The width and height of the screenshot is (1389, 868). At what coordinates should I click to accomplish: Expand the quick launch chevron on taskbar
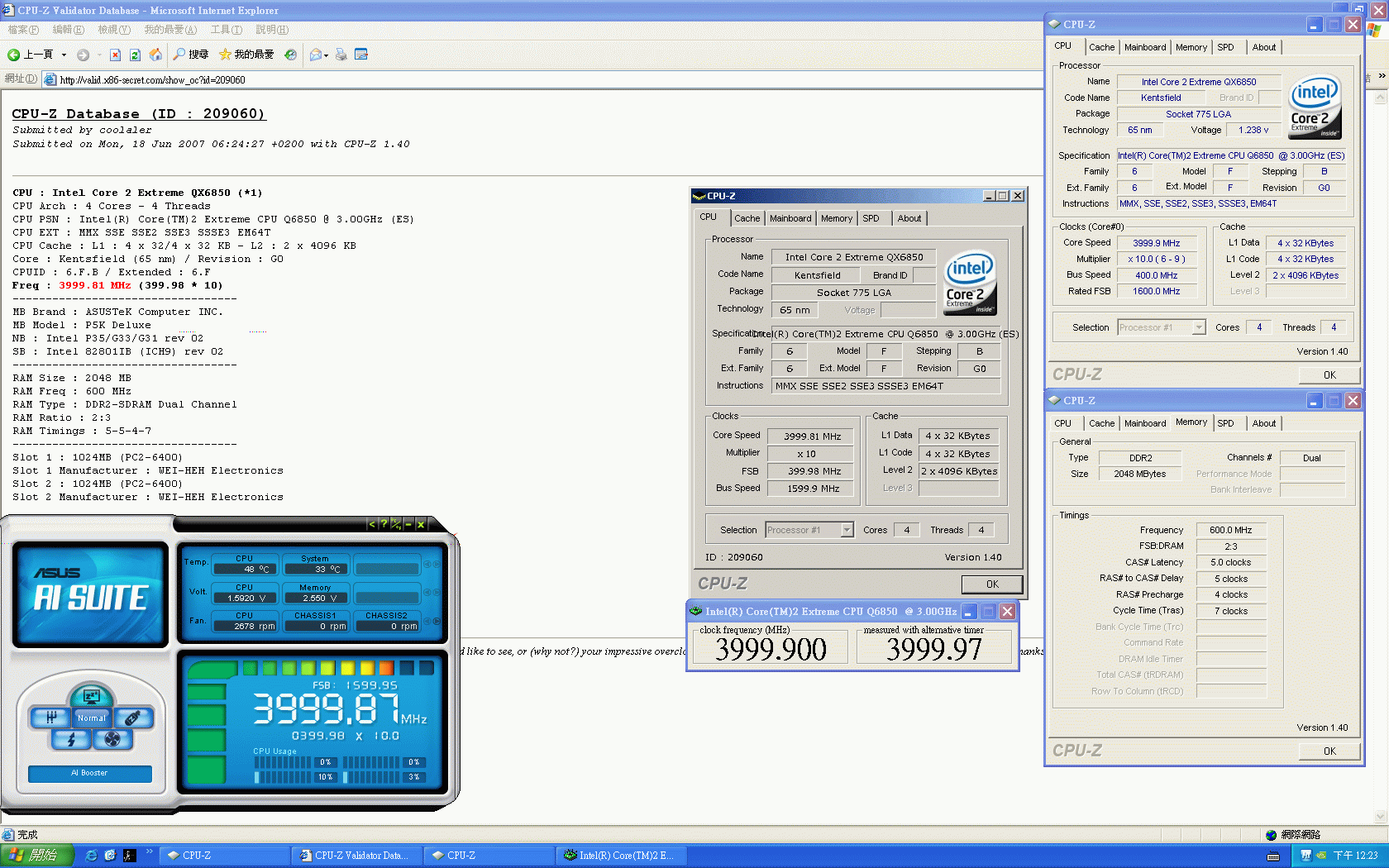150,851
